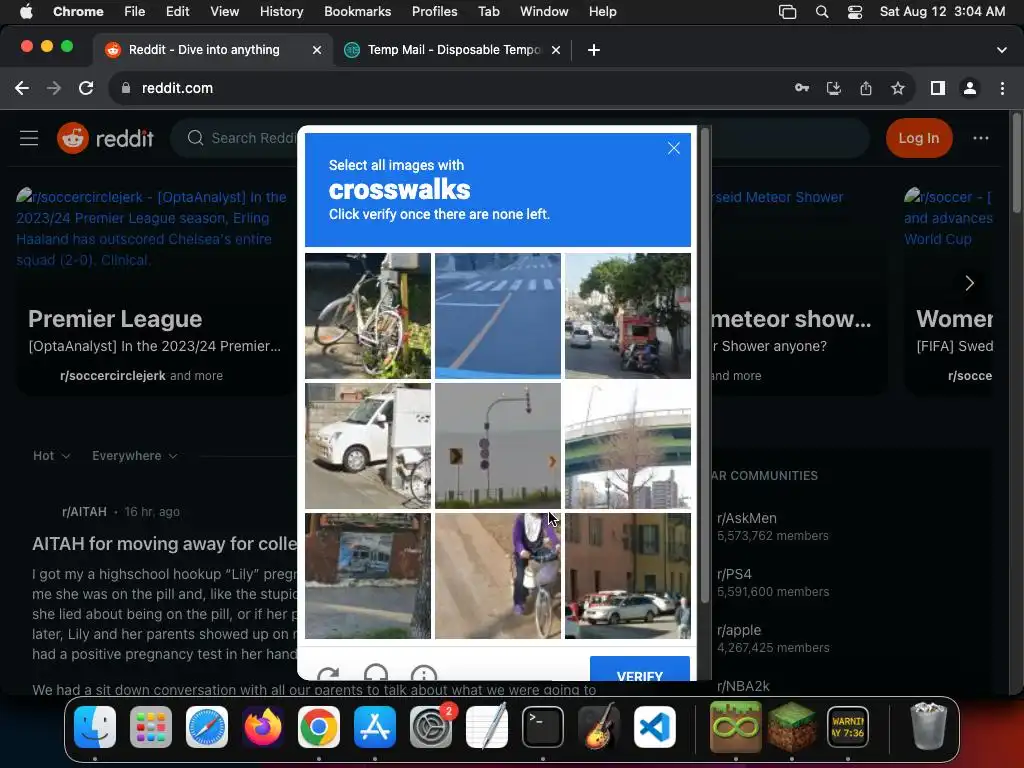
Task: Open Chrome's three-dot menu
Action: pos(1002,88)
